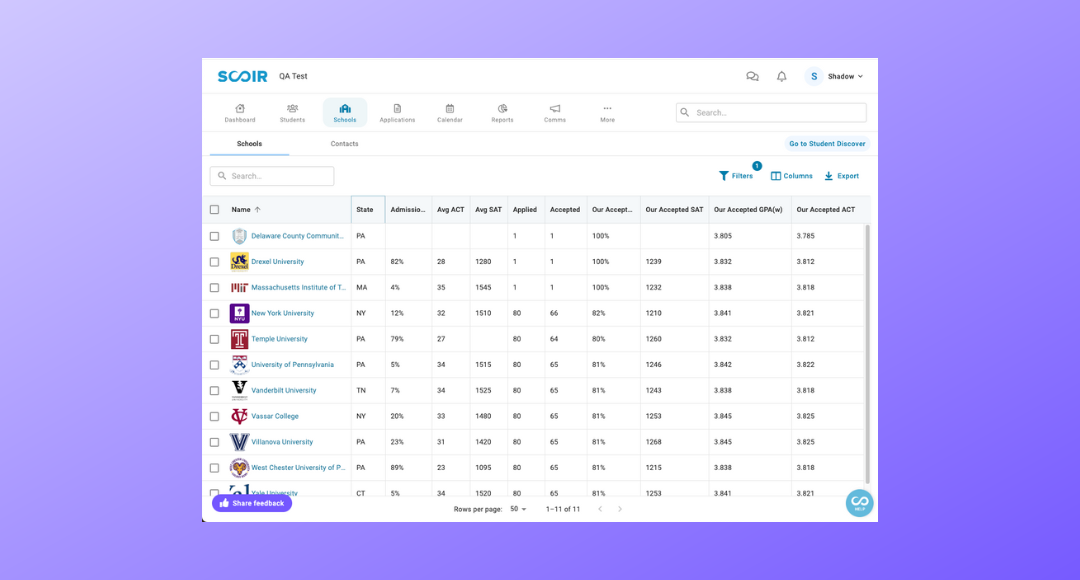Open the More ellipsis menu

(607, 112)
